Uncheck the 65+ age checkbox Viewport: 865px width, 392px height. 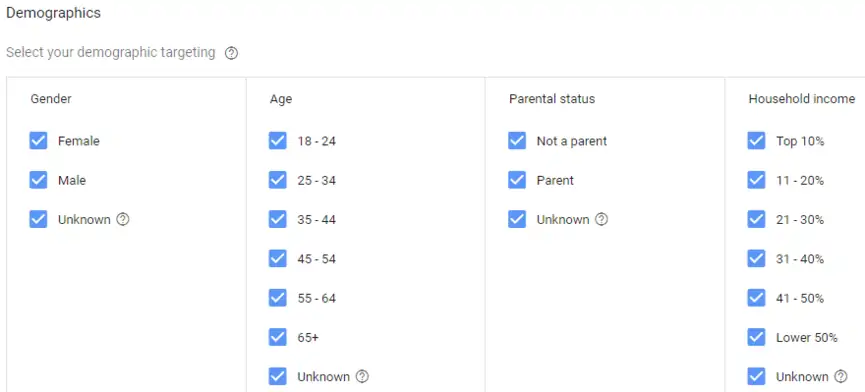pyautogui.click(x=277, y=337)
